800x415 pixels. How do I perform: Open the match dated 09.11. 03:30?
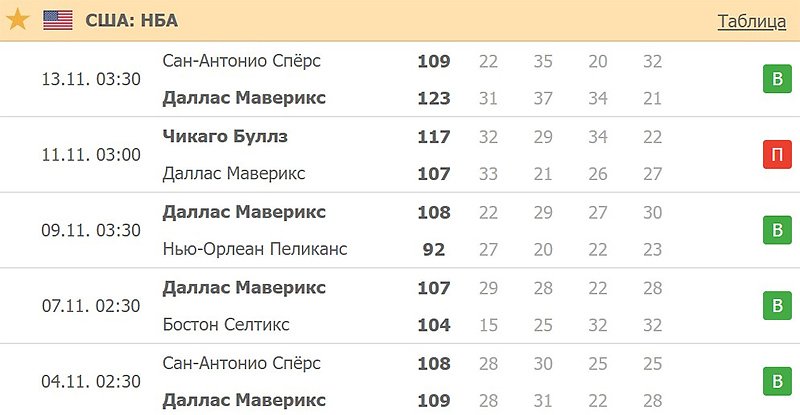click(91, 230)
